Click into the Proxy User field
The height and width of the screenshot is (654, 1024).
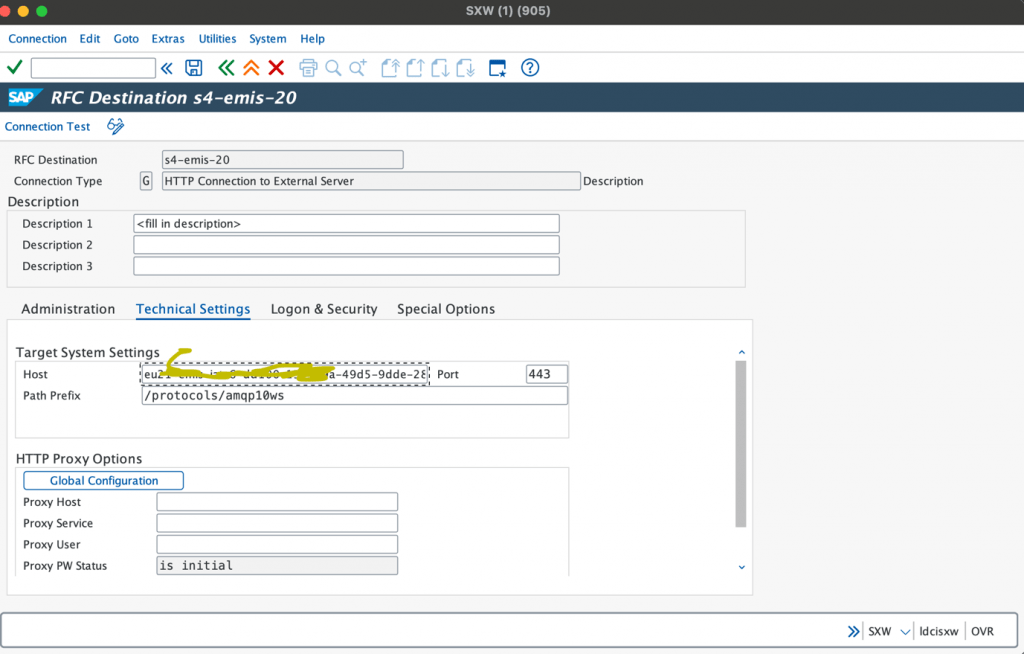click(x=277, y=544)
